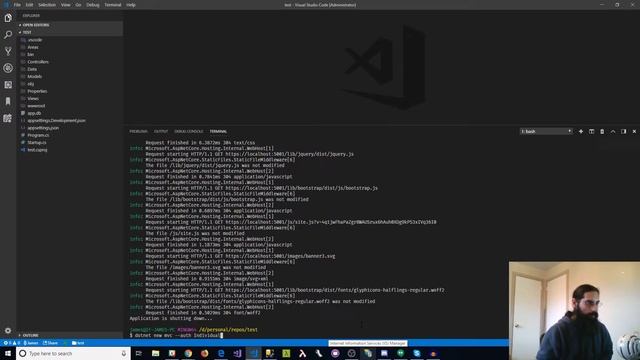The width and height of the screenshot is (640, 360).
Task: Switch to the DEBUG CONSOLE tab
Action: click(x=189, y=131)
